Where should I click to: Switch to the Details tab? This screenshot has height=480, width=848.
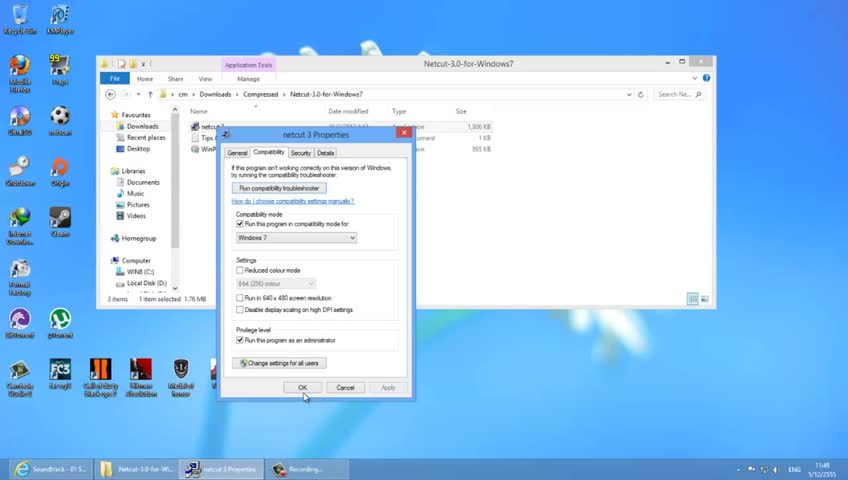[326, 153]
